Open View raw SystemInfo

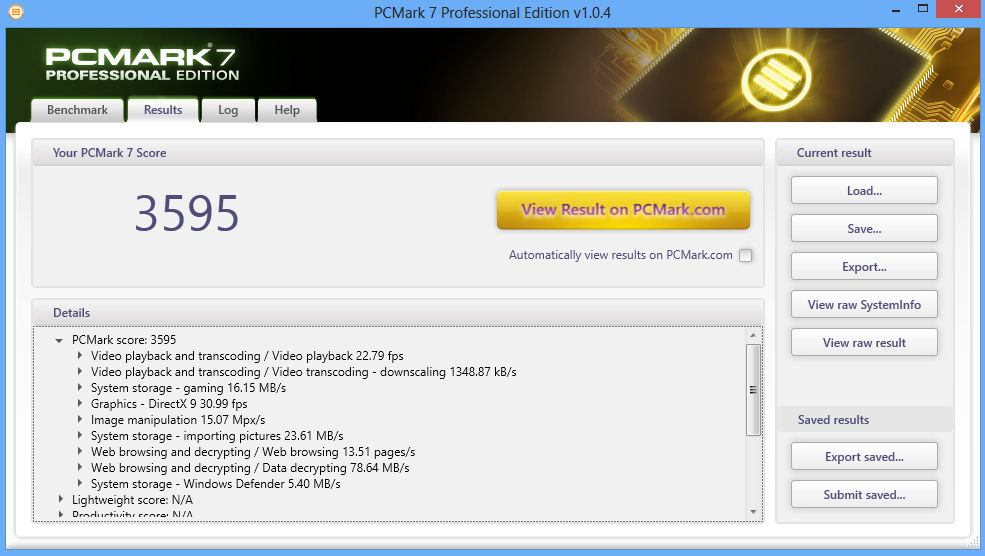point(864,305)
